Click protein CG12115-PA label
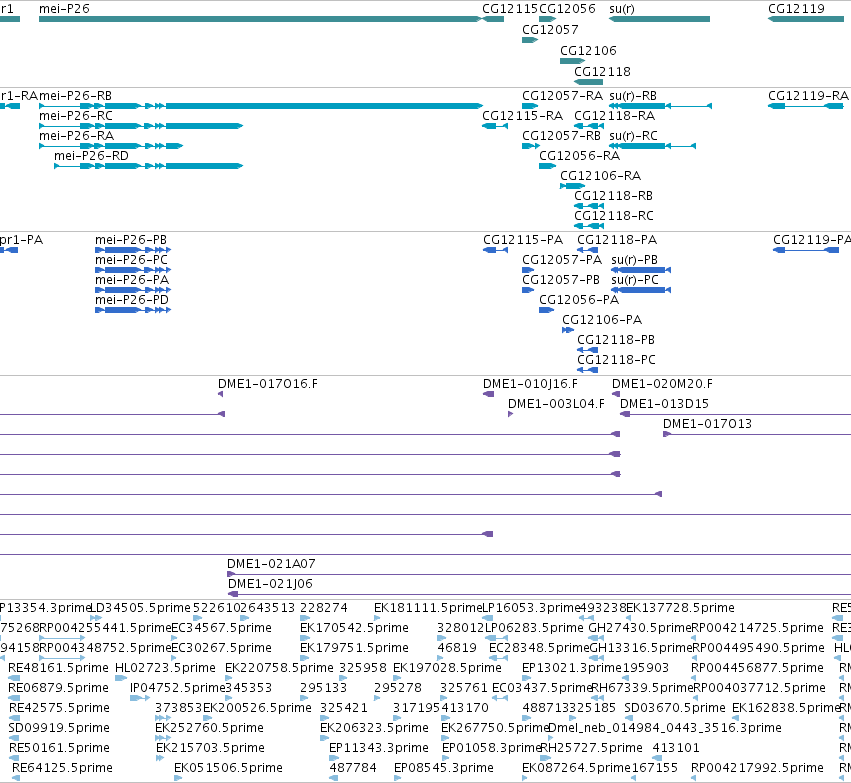This screenshot has width=851, height=783. tap(523, 240)
